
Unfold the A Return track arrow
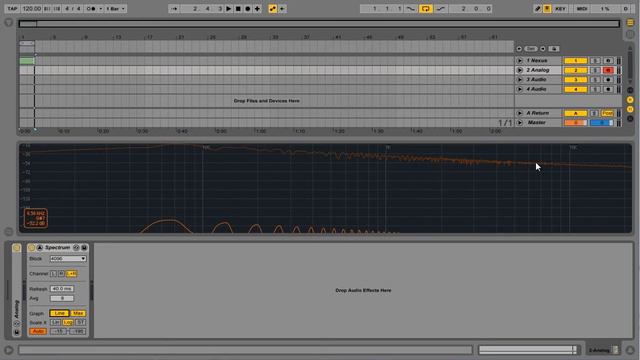520,113
